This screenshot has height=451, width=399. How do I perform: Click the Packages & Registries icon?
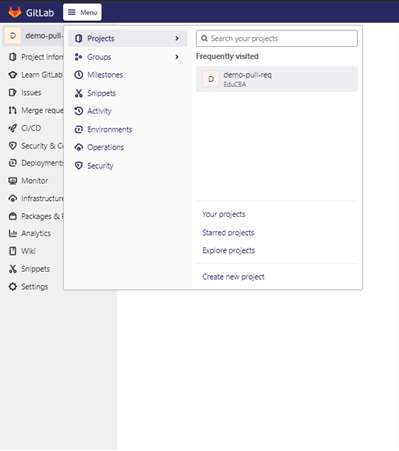tap(13, 216)
